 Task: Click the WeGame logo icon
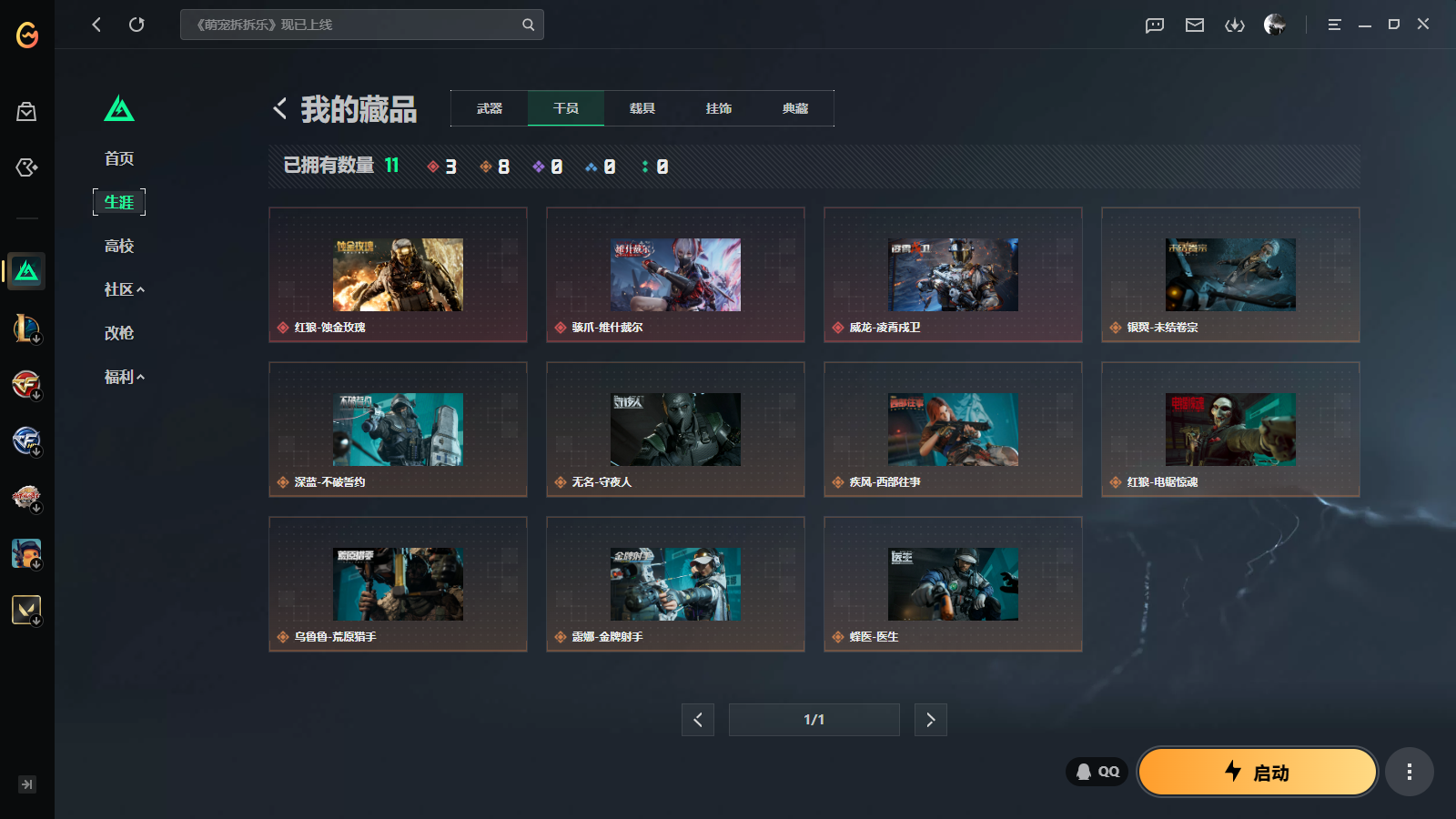tap(27, 35)
